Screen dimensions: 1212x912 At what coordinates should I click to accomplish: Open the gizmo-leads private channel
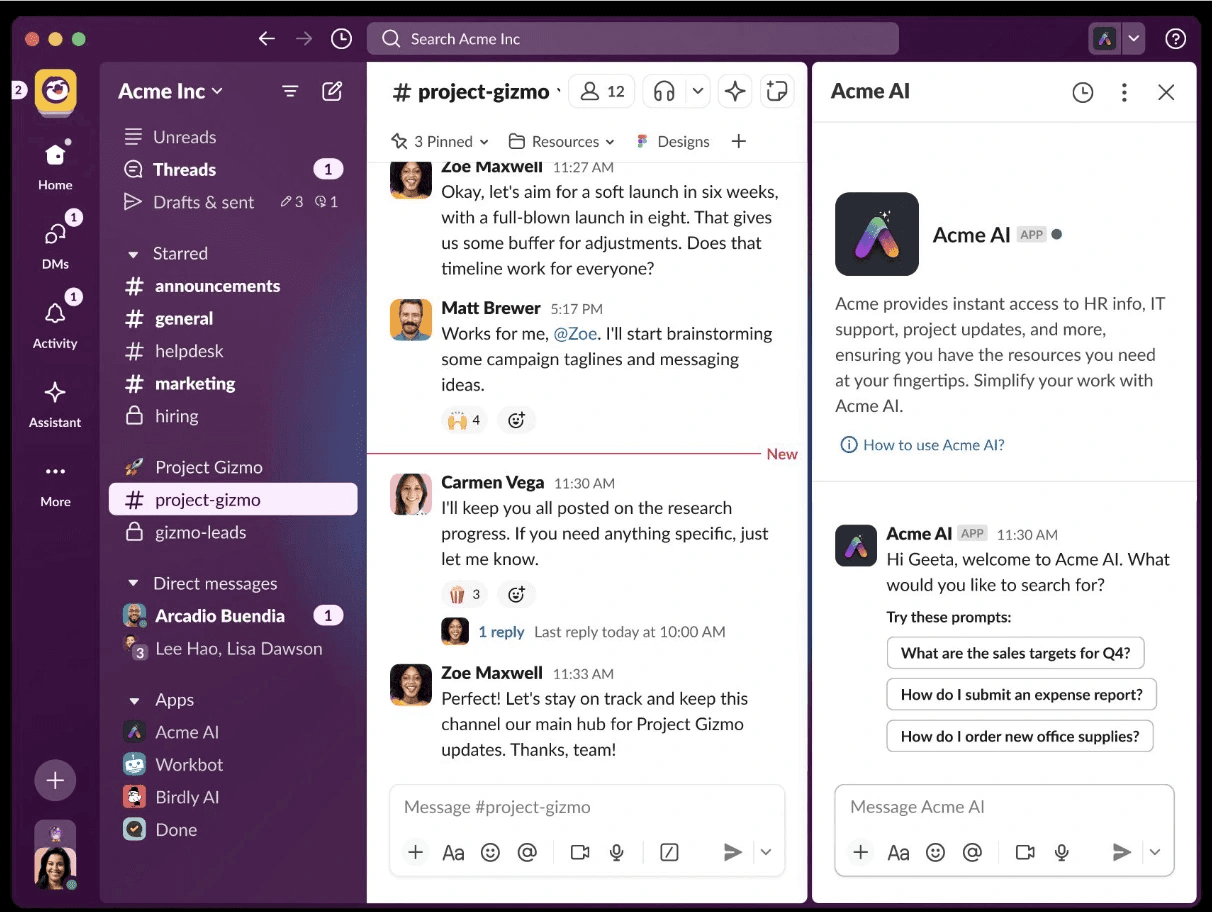[233, 532]
